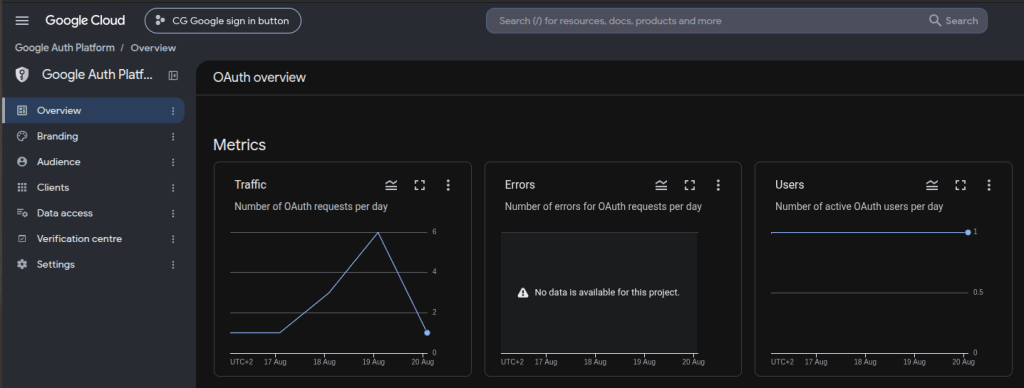Open more options for Overview item

point(173,111)
